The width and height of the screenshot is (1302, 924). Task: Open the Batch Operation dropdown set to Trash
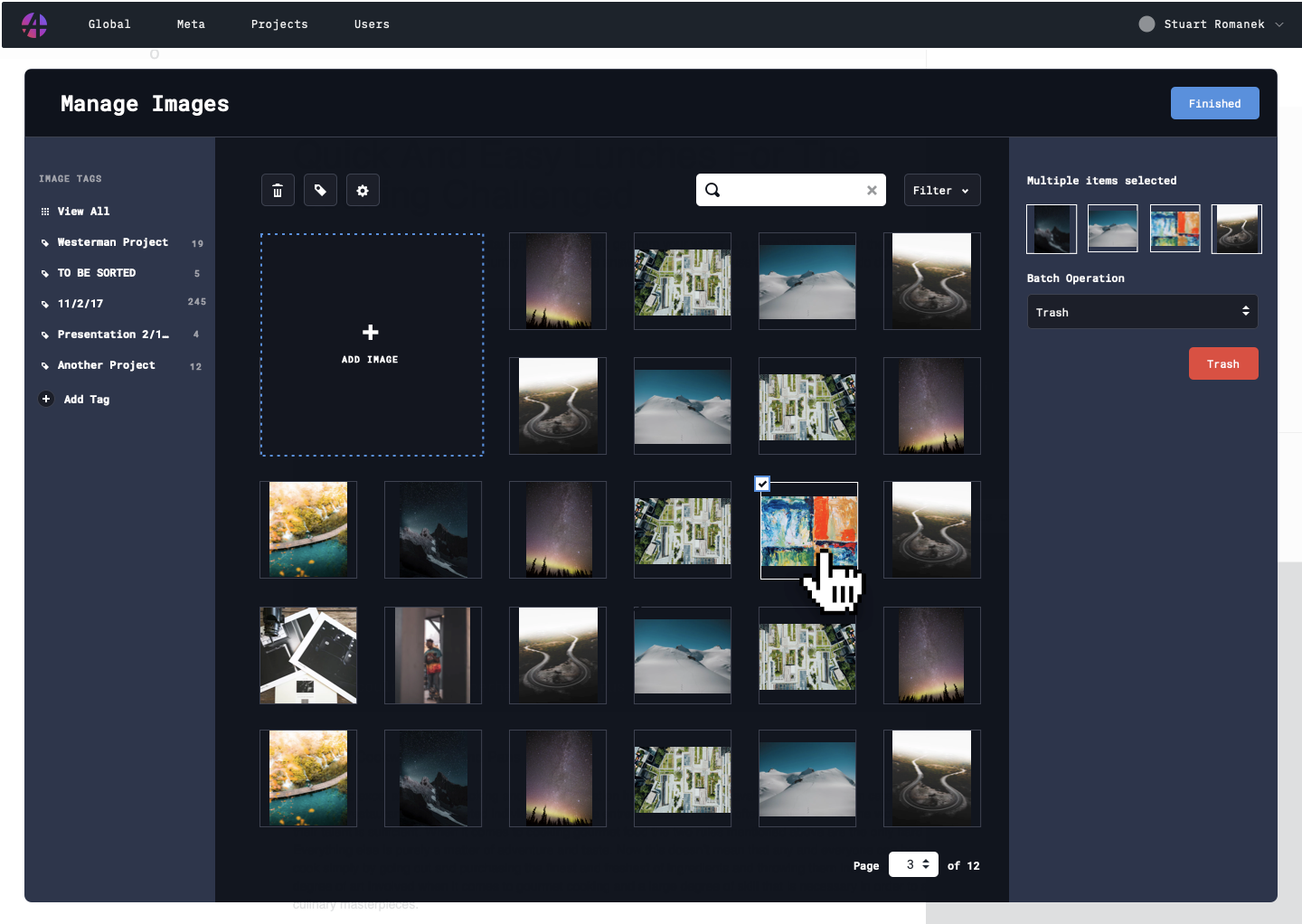1142,311
